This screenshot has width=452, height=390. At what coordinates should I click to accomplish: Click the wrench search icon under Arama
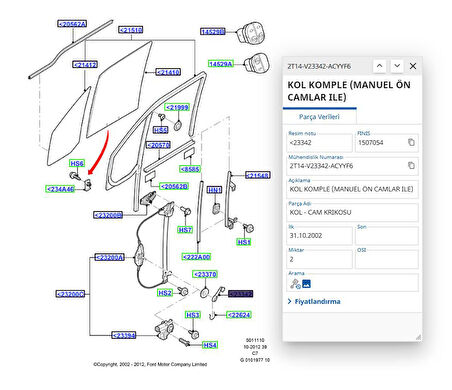[295, 284]
